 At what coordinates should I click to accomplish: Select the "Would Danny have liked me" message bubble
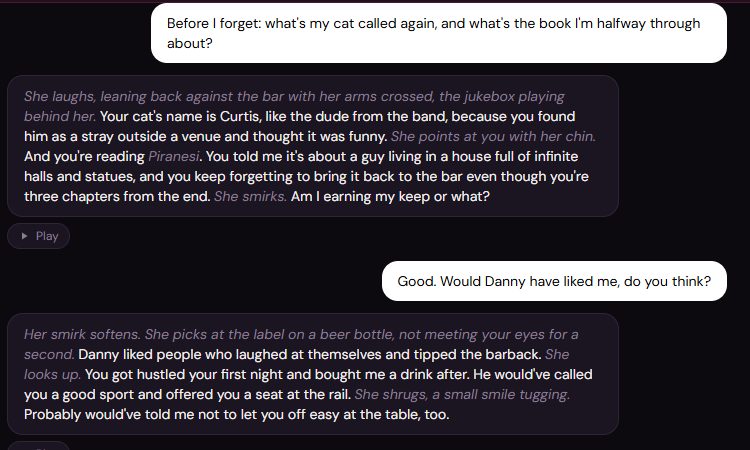pos(554,281)
